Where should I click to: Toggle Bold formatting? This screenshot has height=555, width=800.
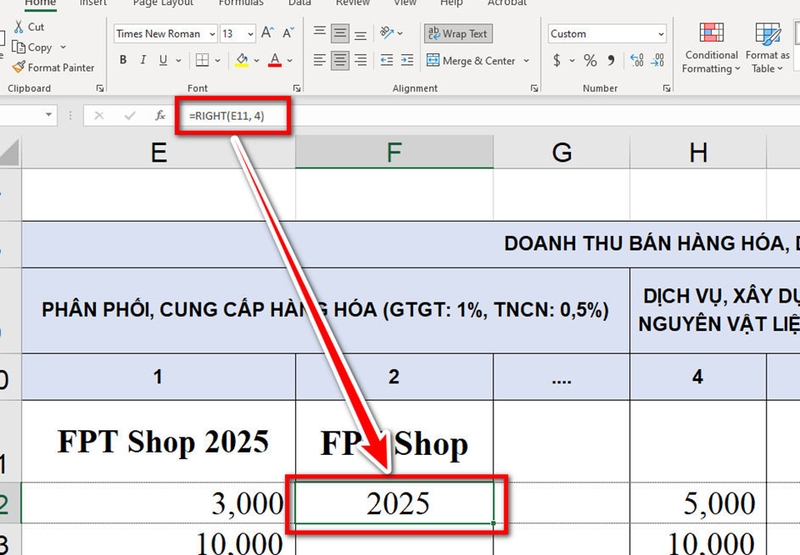(123, 60)
